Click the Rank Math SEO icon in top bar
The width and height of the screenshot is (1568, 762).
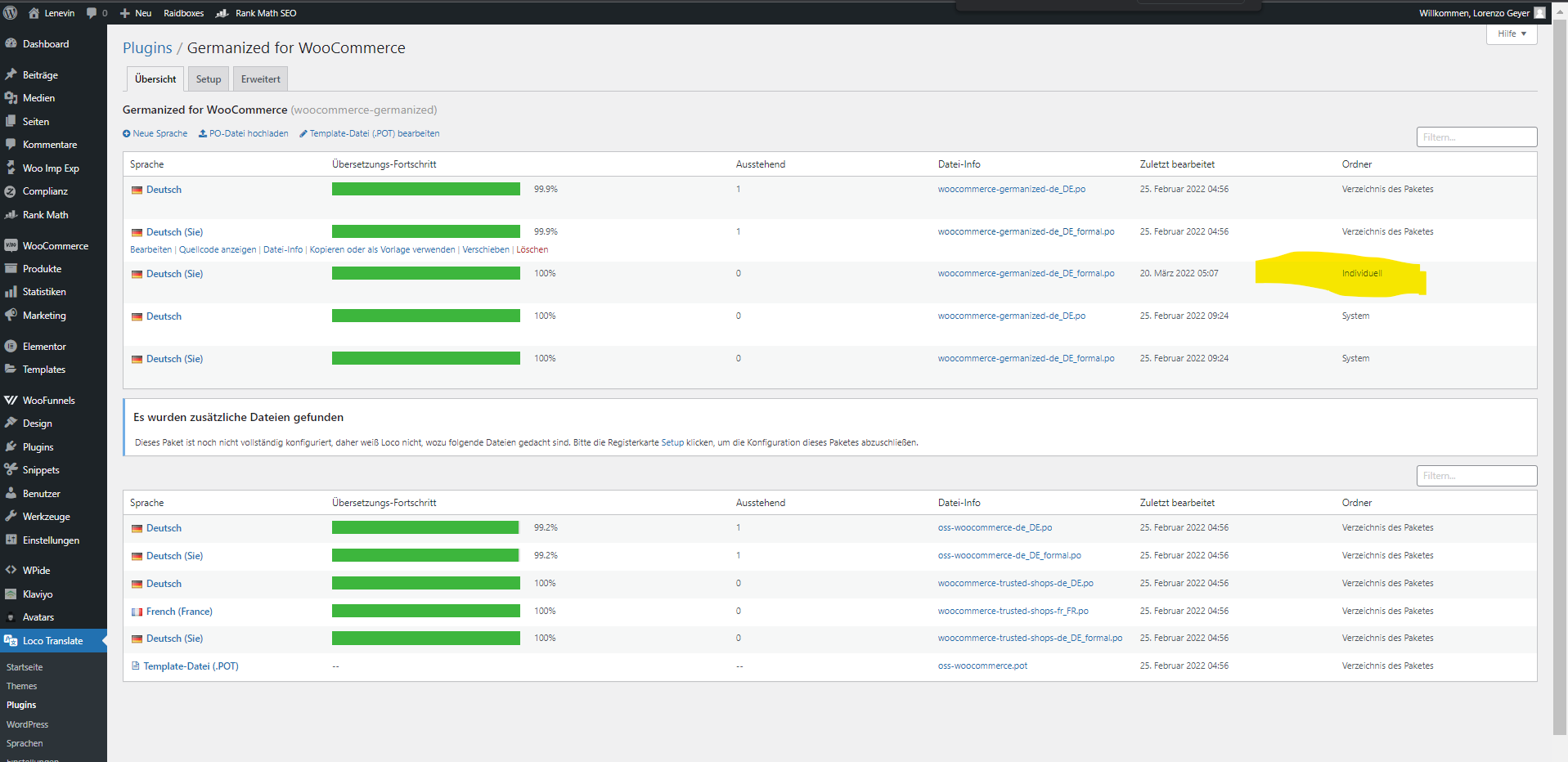tap(222, 13)
